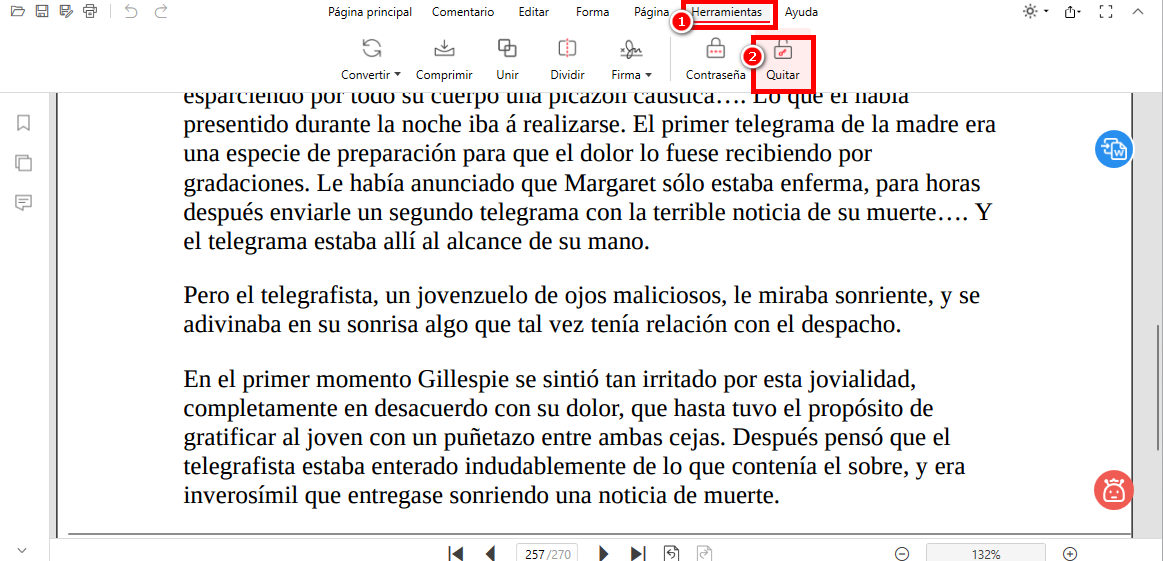1163x561 pixels.
Task: Expand the sidebar with the bottom chevron
Action: [22, 550]
